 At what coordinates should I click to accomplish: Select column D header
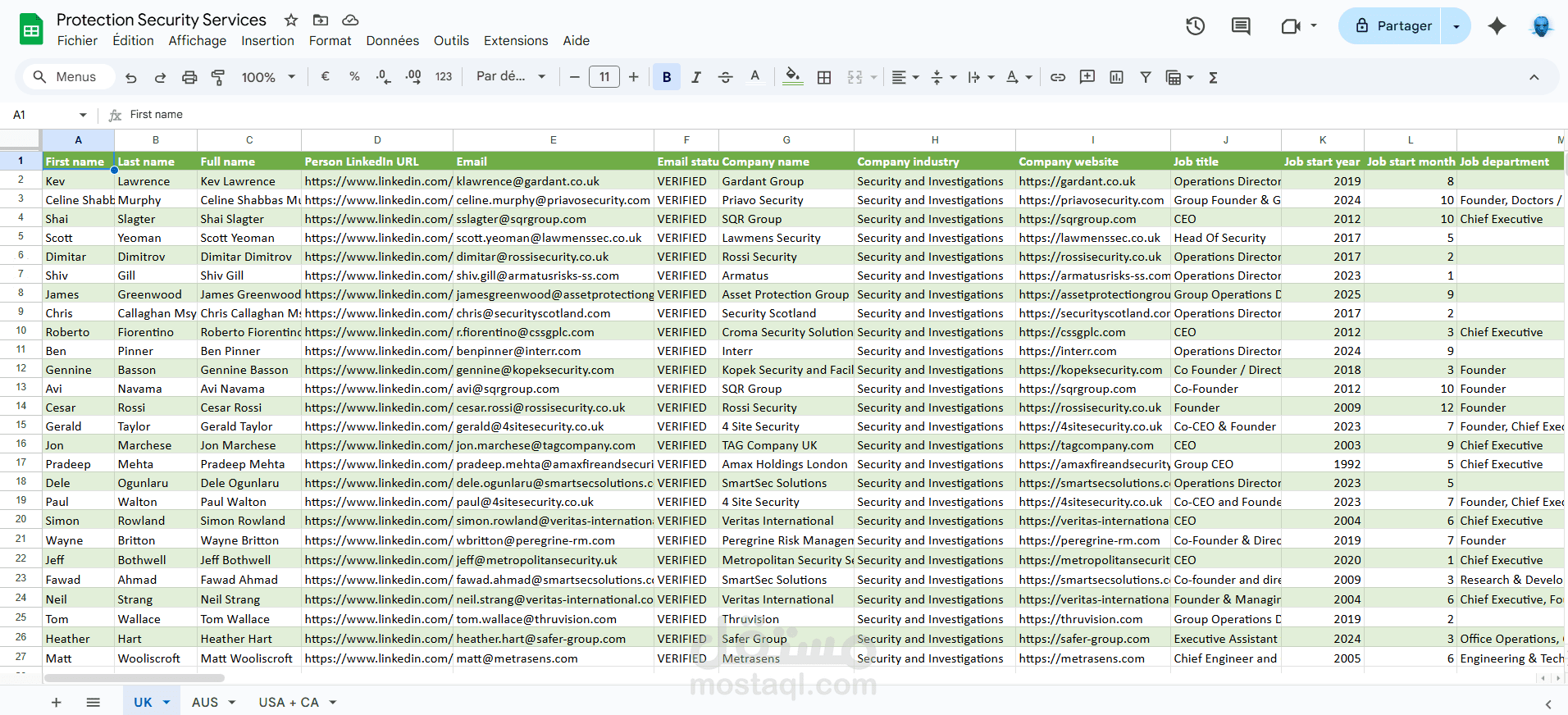pyautogui.click(x=377, y=139)
